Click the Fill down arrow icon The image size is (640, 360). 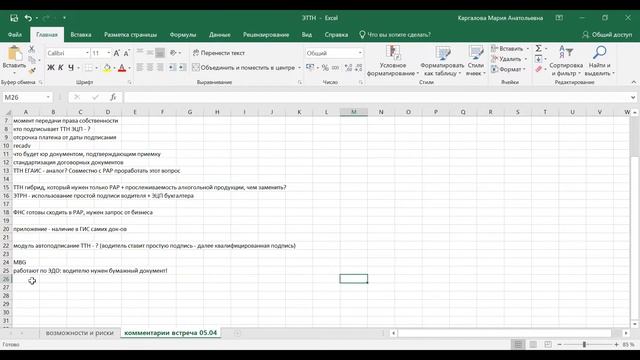tap(538, 59)
